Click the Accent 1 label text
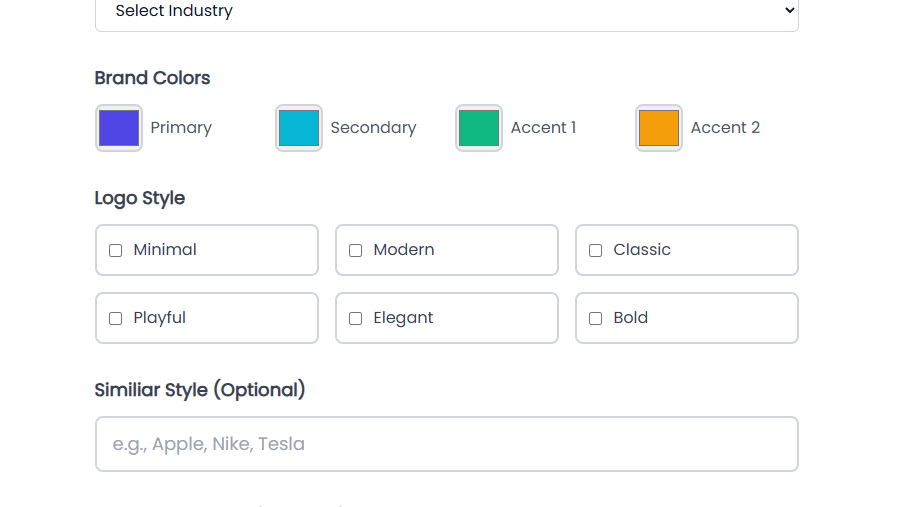 point(543,128)
